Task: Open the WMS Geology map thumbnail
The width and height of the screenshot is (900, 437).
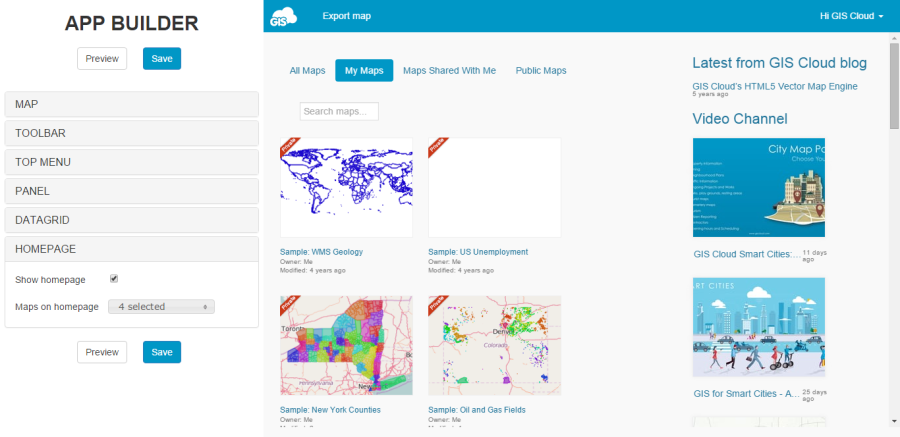Action: pyautogui.click(x=347, y=187)
